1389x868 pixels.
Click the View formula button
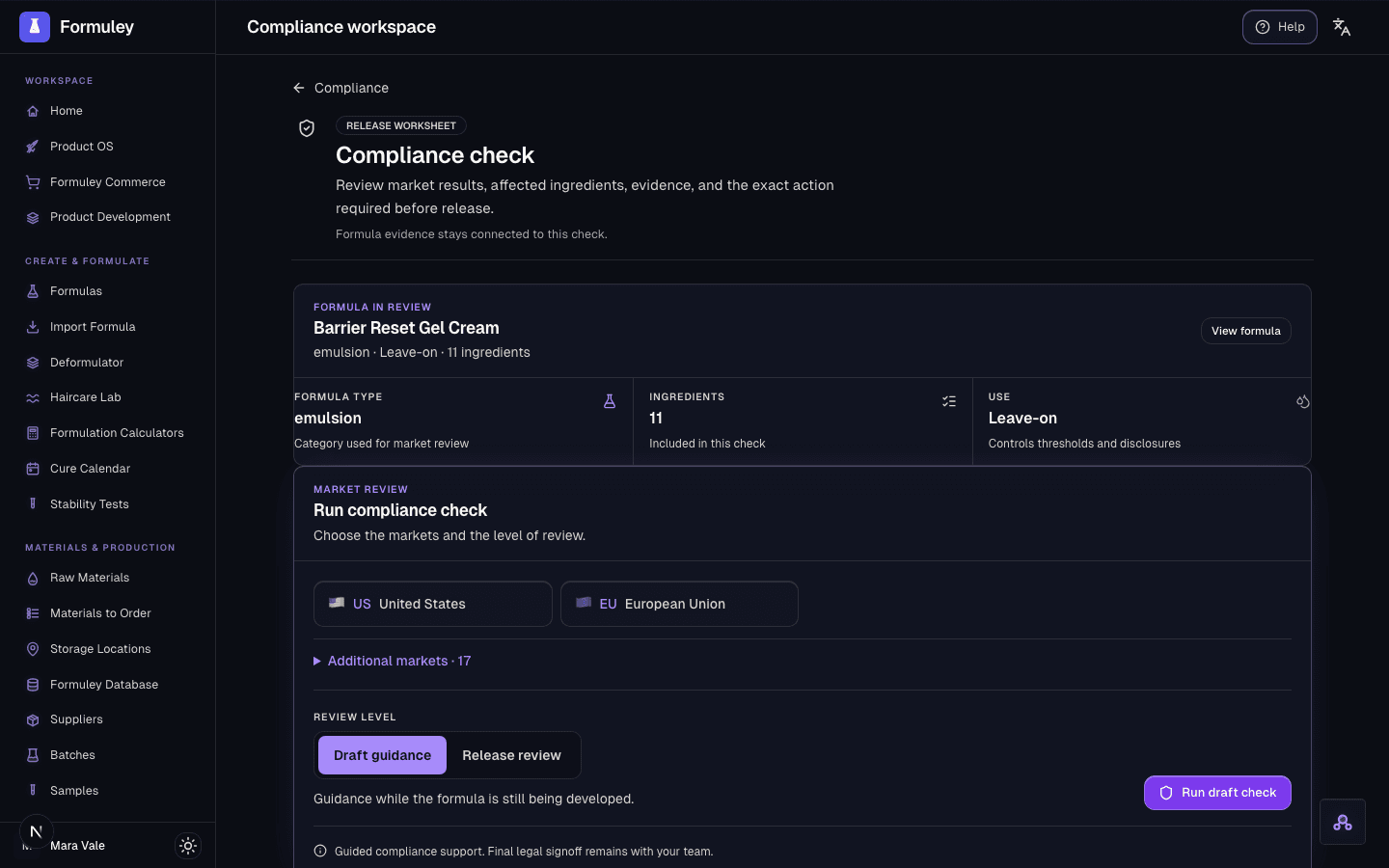(1246, 331)
